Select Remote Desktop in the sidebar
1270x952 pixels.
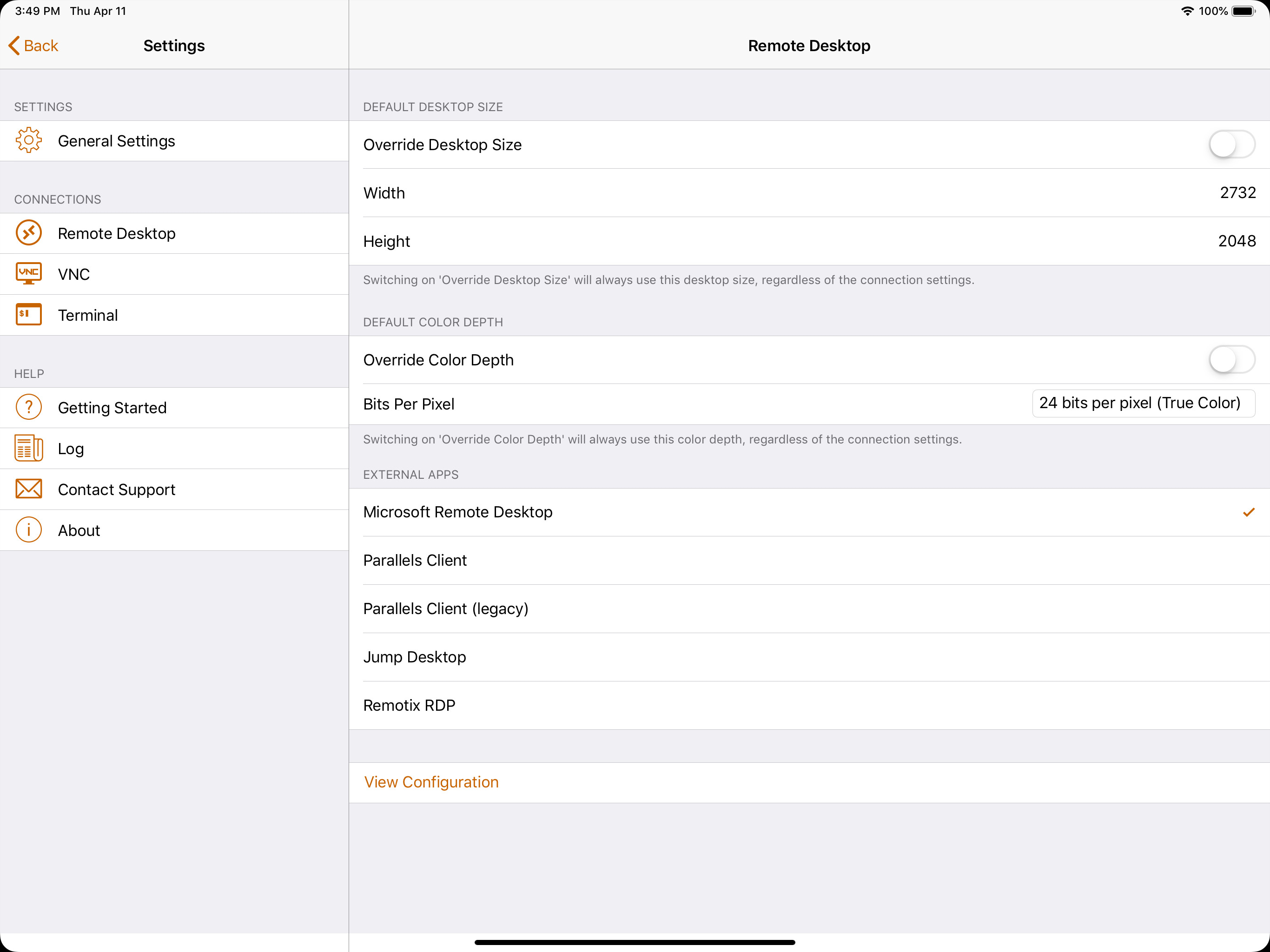[174, 233]
